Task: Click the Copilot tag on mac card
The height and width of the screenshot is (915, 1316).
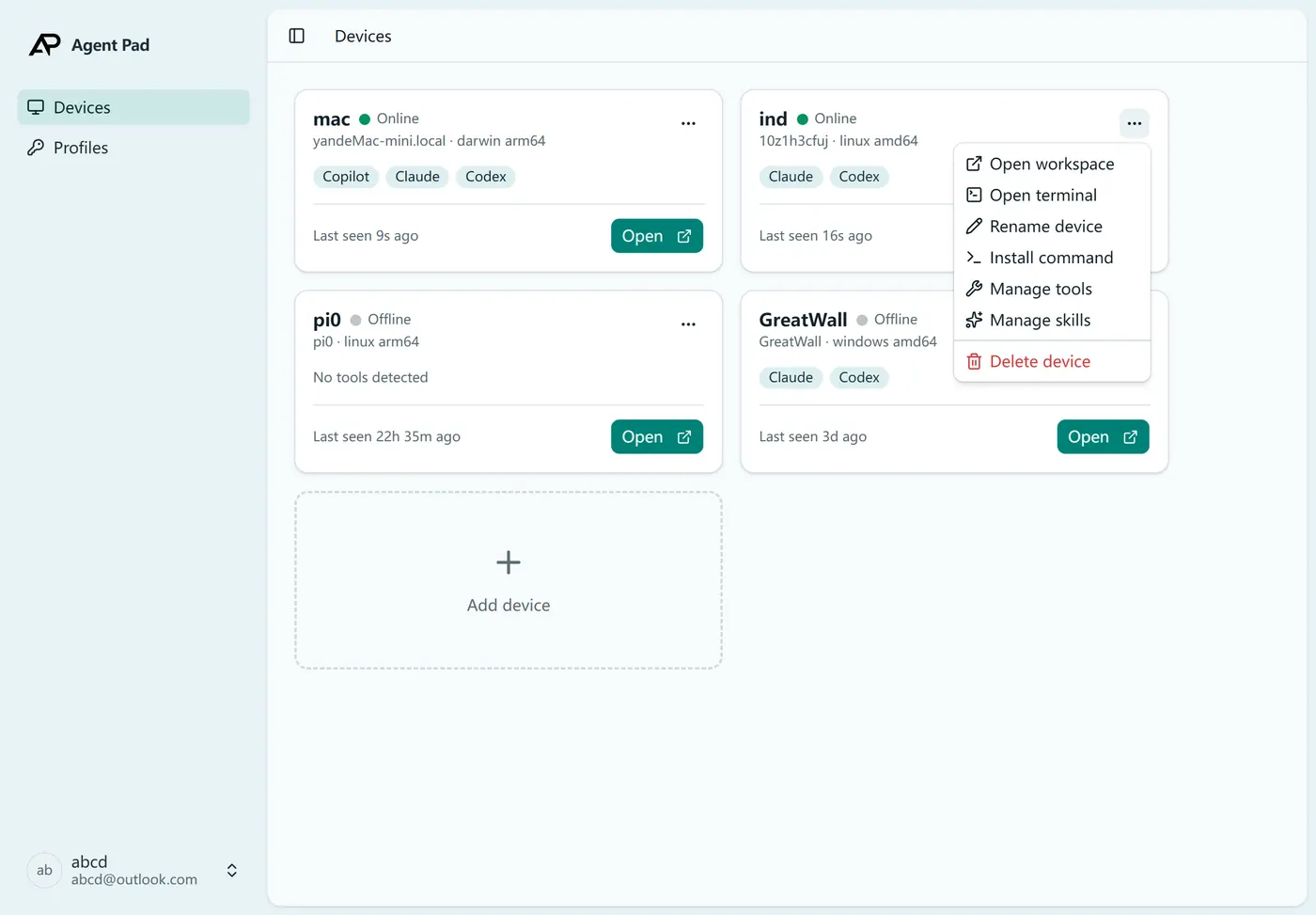Action: [x=346, y=177]
